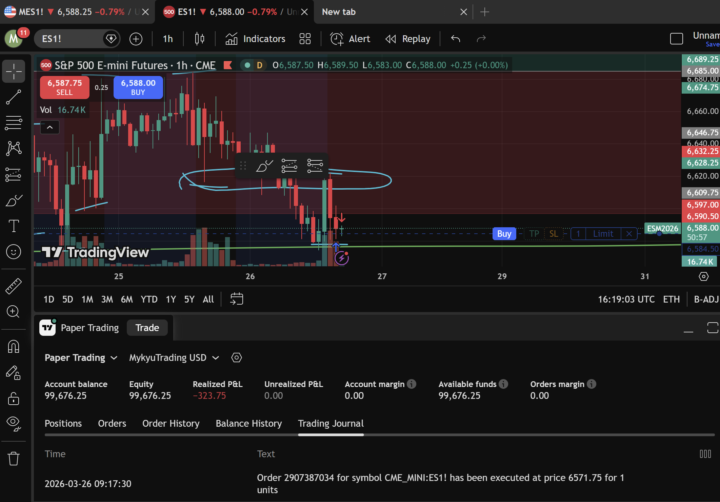Open the settings sliders icon in the floating toolbar
This screenshot has width=720, height=502.
point(315,166)
